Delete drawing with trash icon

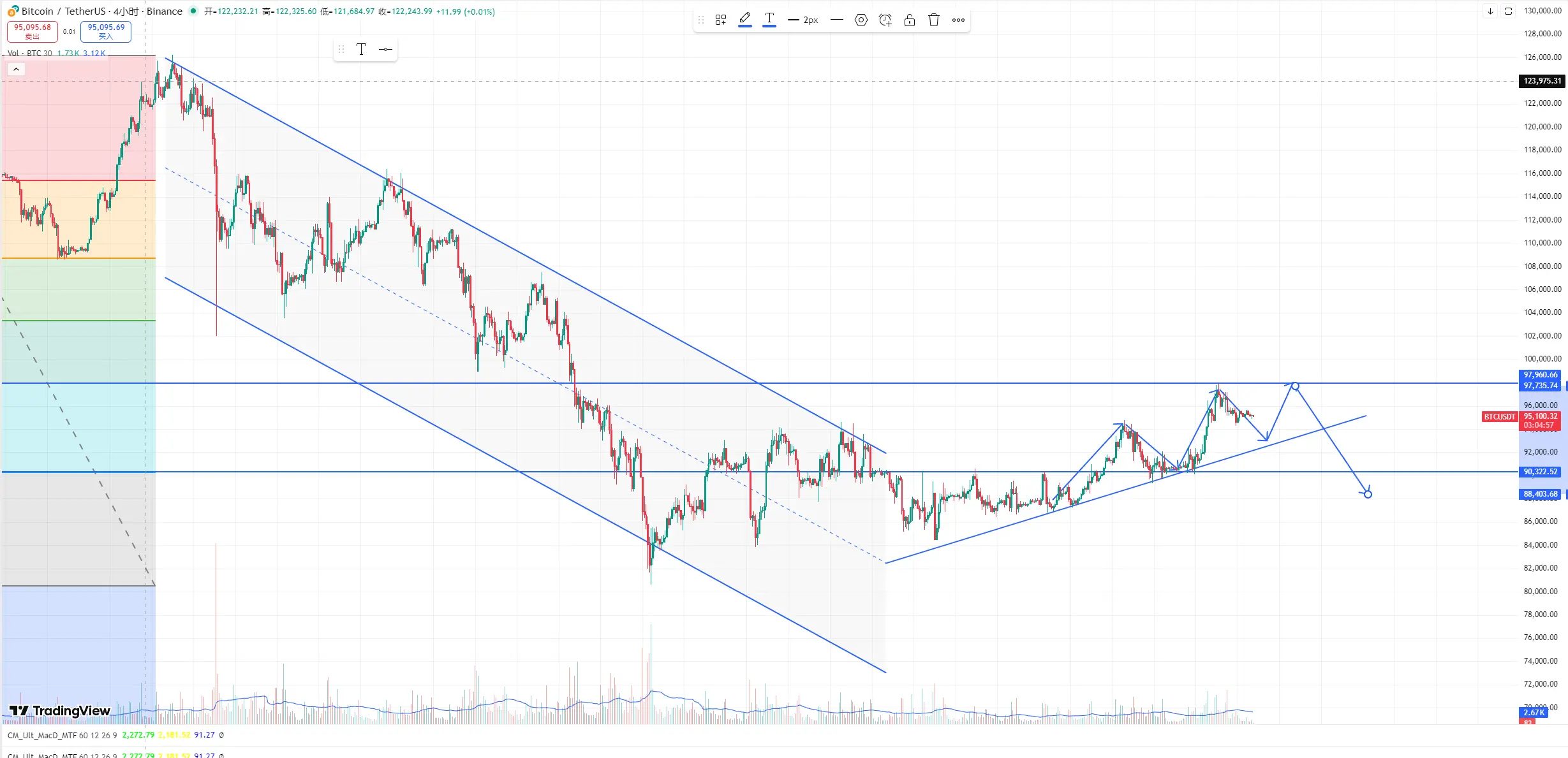coord(934,20)
